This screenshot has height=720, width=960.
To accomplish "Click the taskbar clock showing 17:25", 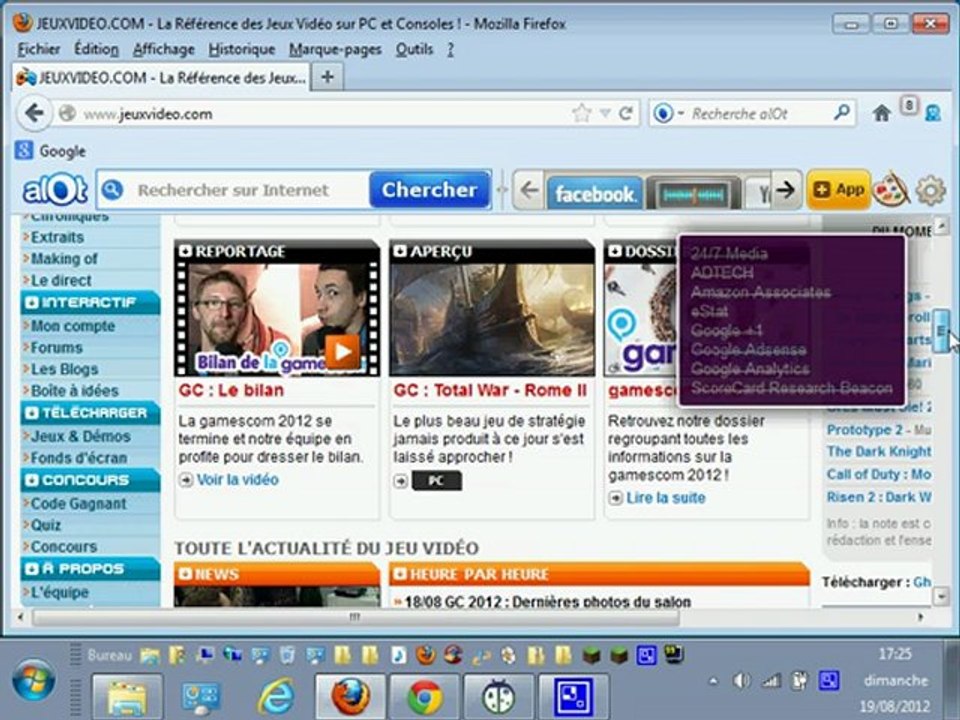I will point(894,654).
